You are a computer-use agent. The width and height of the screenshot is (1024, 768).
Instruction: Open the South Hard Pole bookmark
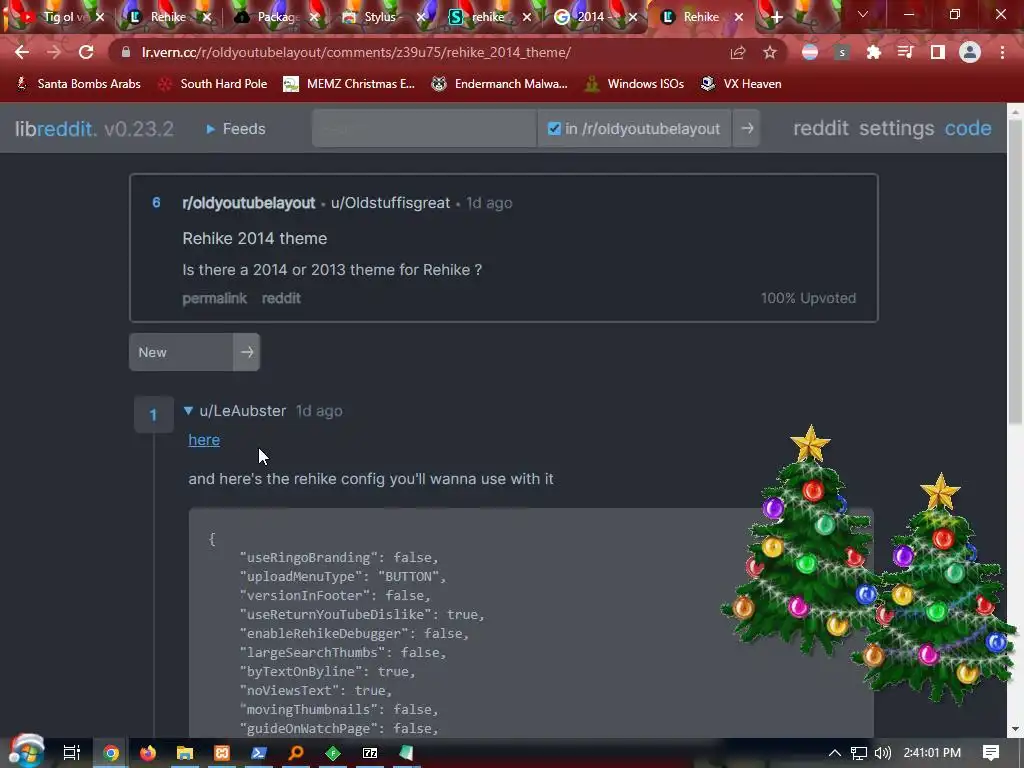point(213,84)
